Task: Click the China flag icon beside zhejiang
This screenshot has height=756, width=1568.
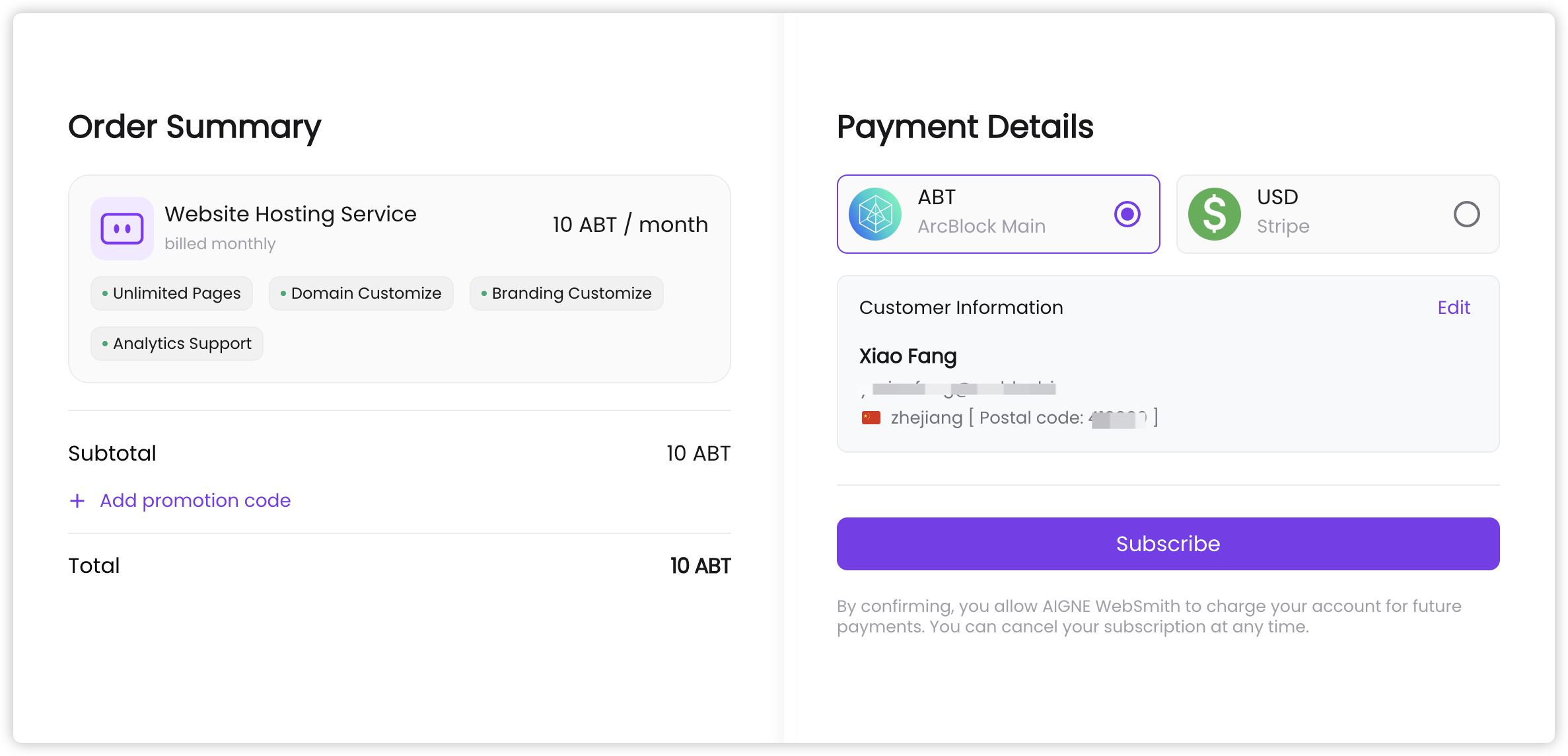Action: 872,416
